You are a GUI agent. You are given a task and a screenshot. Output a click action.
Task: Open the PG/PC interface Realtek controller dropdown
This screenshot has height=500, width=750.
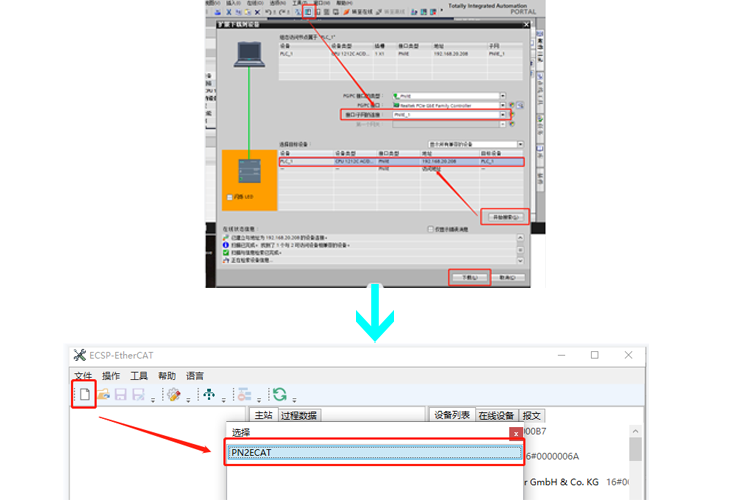(503, 105)
